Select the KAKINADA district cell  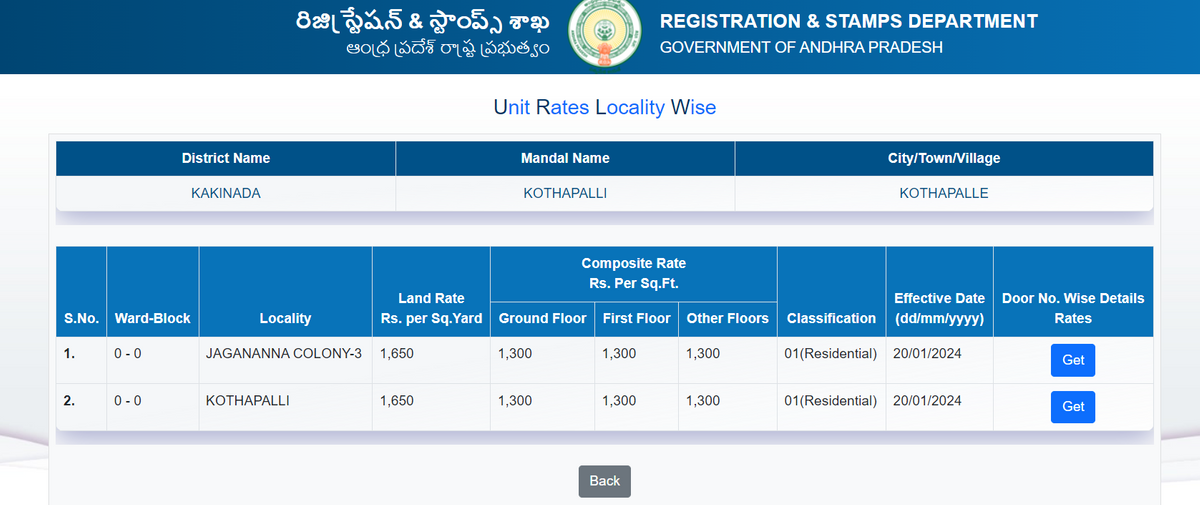(226, 193)
